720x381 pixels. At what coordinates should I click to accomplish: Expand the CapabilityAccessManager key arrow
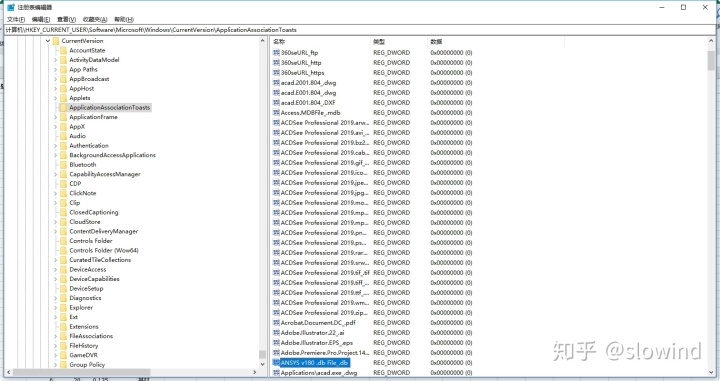[56, 174]
